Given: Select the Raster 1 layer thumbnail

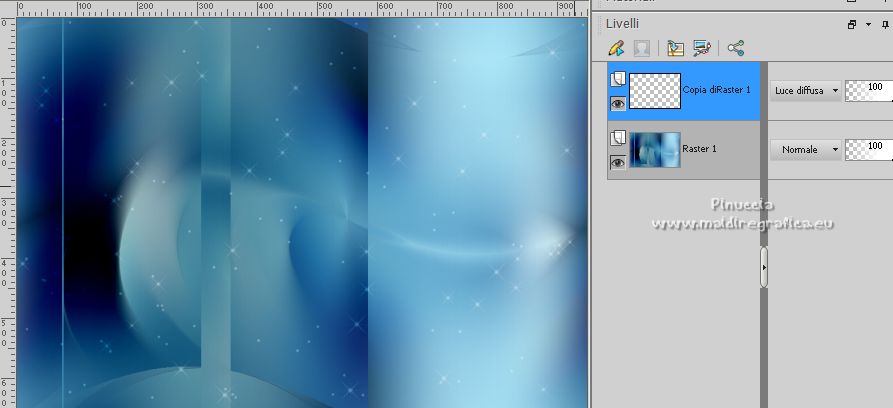Looking at the screenshot, I should click(x=655, y=150).
